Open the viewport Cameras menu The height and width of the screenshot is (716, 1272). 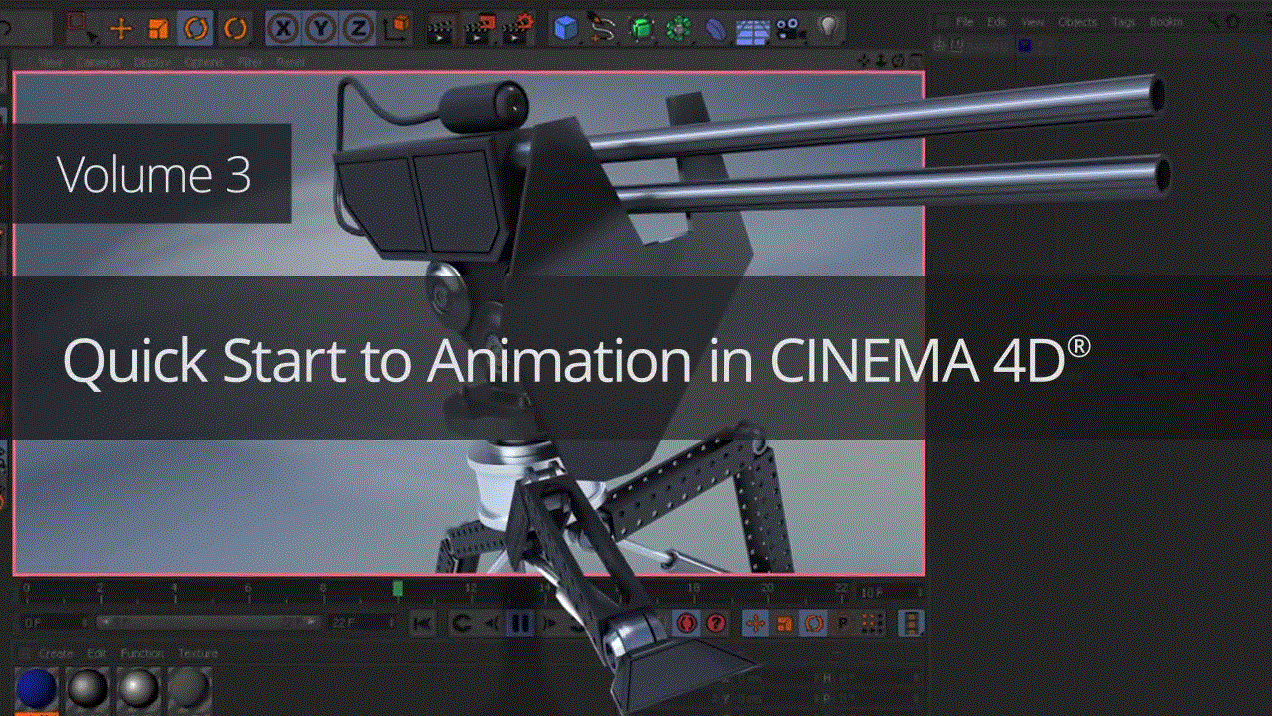pyautogui.click(x=99, y=62)
